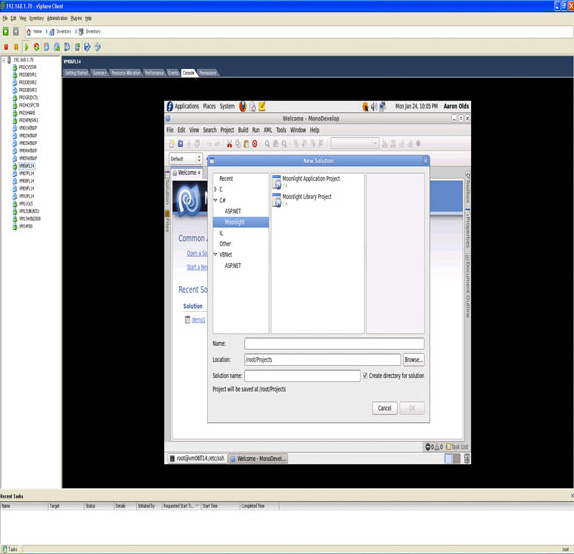Click the Tasks icon in the vSphere status bar
Screen dimensions: 574x554
pyautogui.click(x=4, y=549)
